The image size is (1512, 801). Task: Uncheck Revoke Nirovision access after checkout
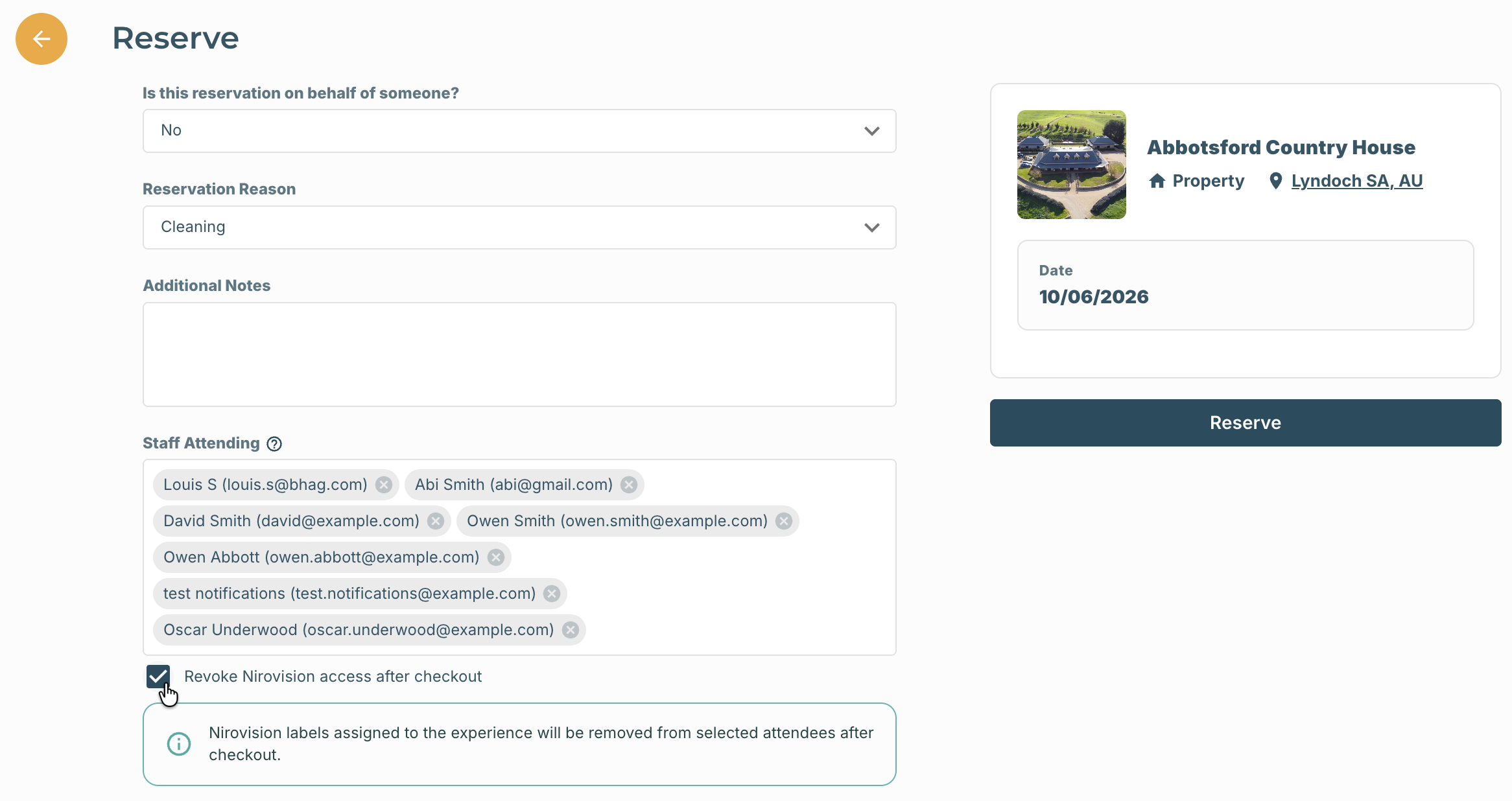[158, 677]
